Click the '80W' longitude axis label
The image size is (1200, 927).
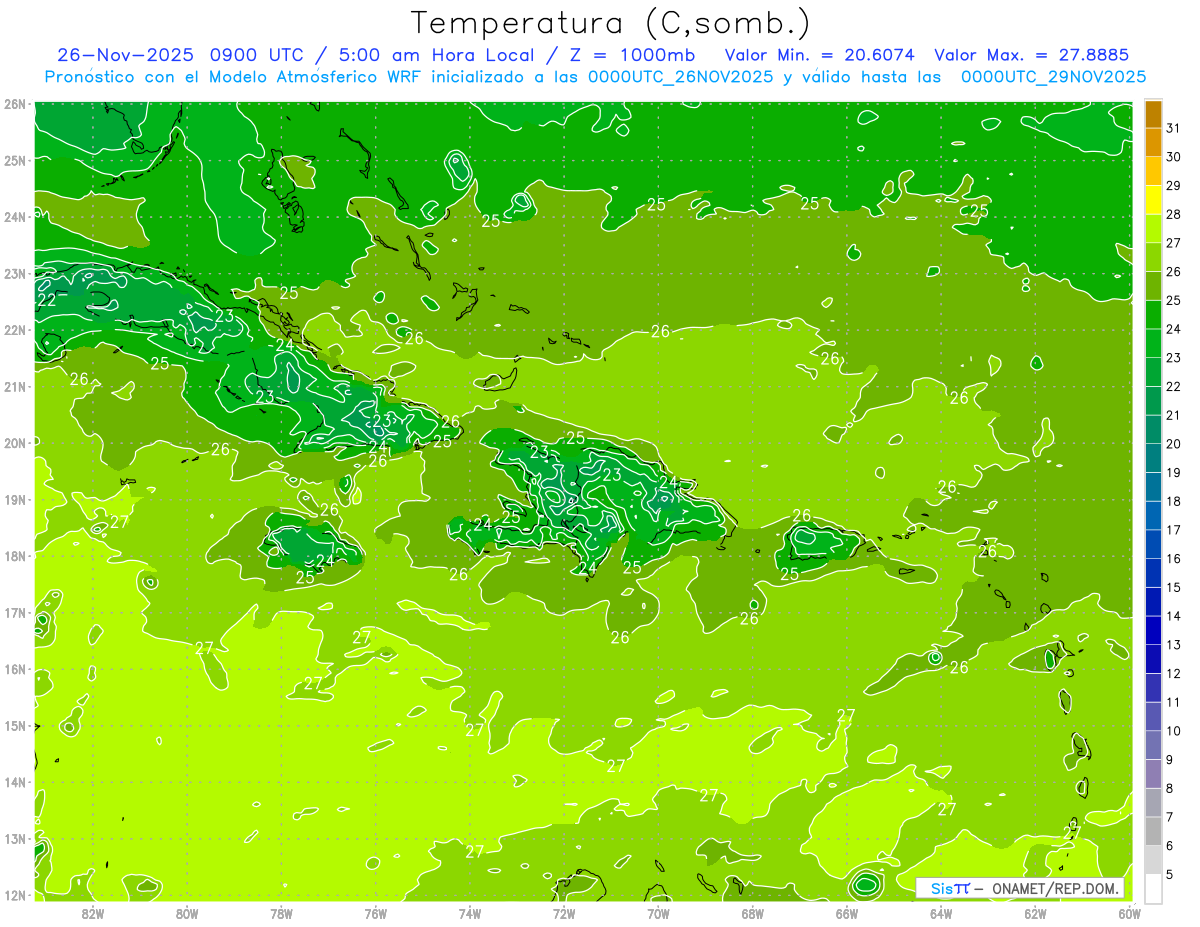tap(187, 914)
